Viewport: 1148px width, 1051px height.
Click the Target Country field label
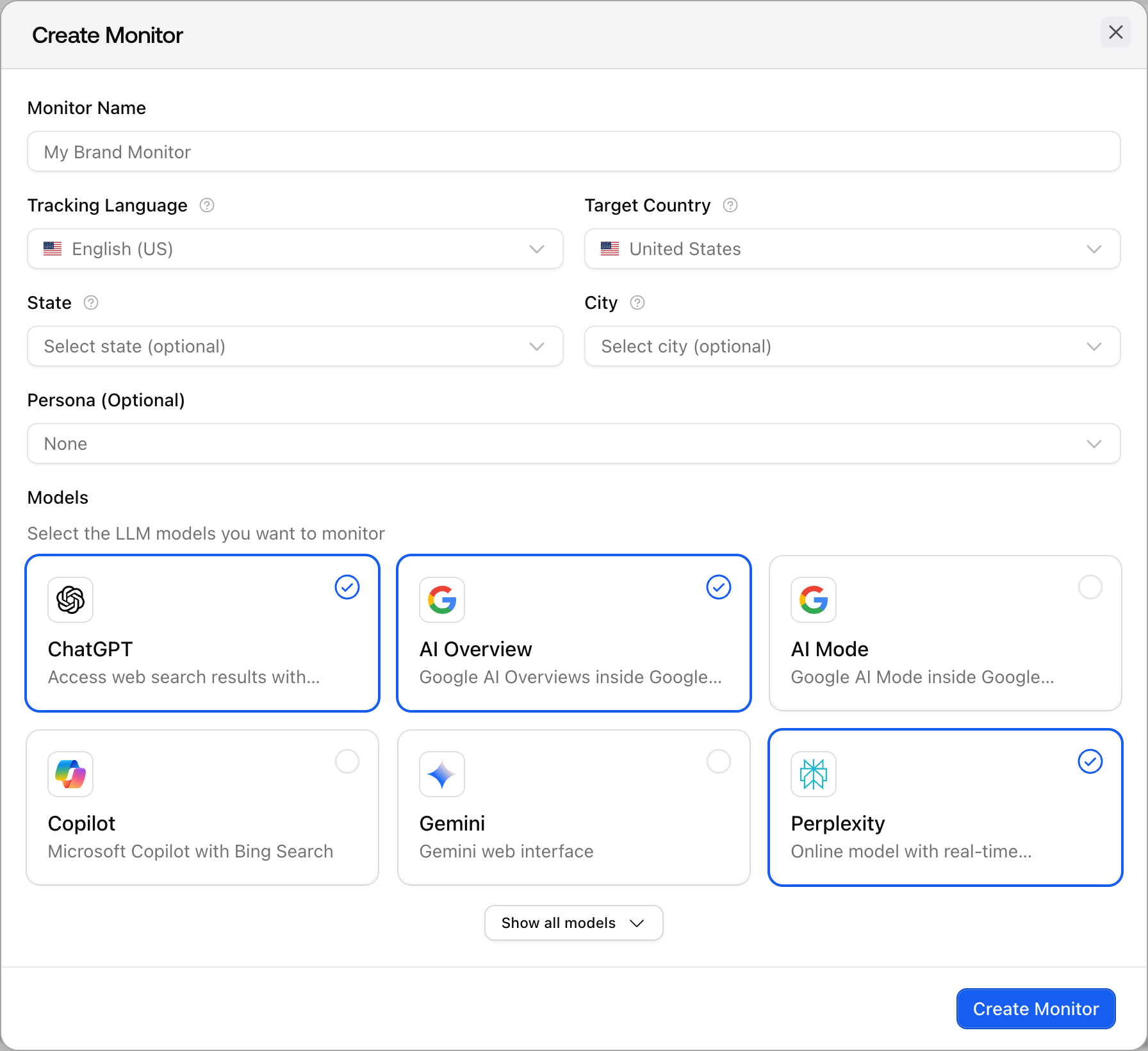[648, 205]
